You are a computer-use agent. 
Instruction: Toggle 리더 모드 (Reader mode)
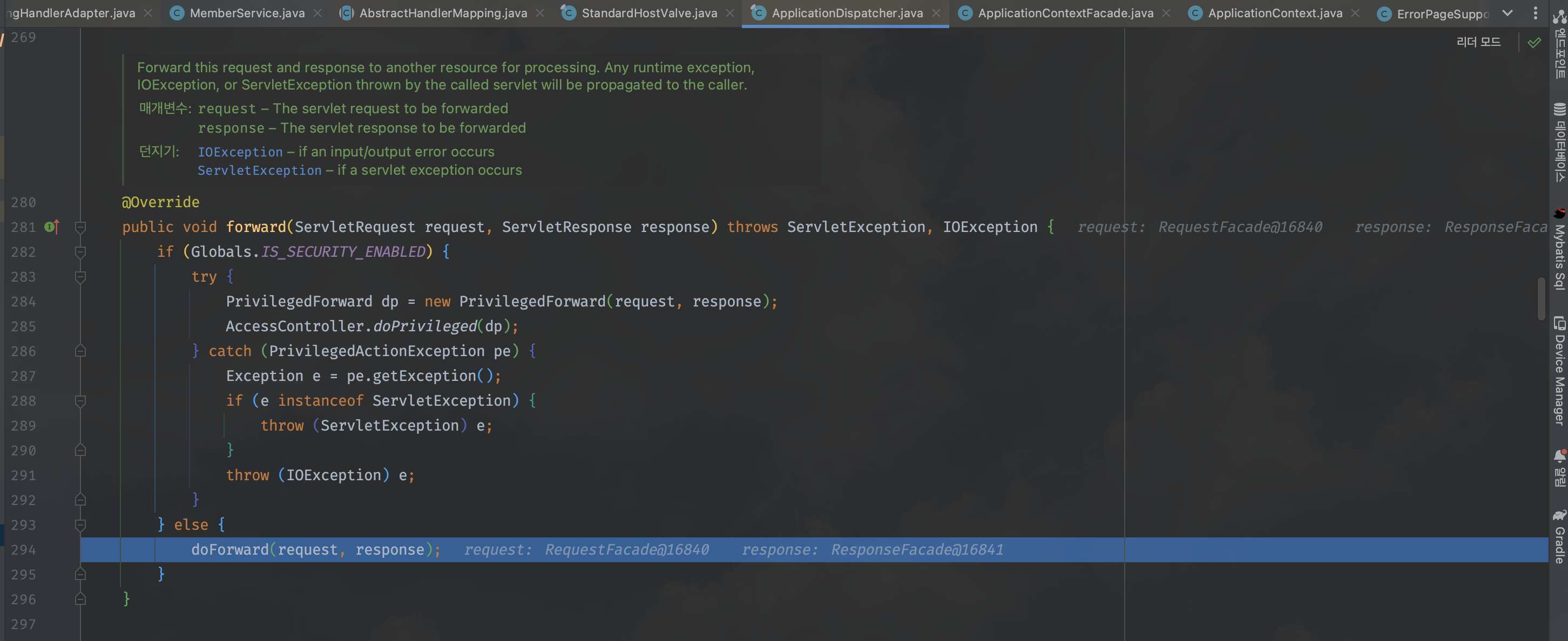point(1478,42)
